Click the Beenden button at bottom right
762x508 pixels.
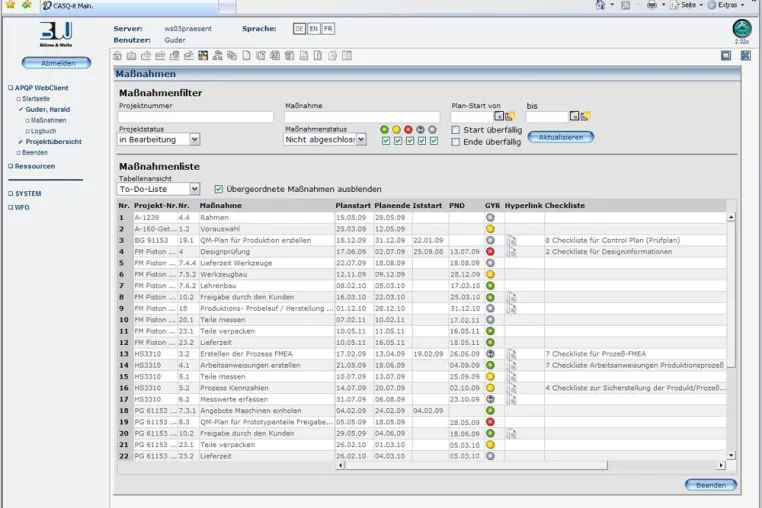tap(710, 485)
